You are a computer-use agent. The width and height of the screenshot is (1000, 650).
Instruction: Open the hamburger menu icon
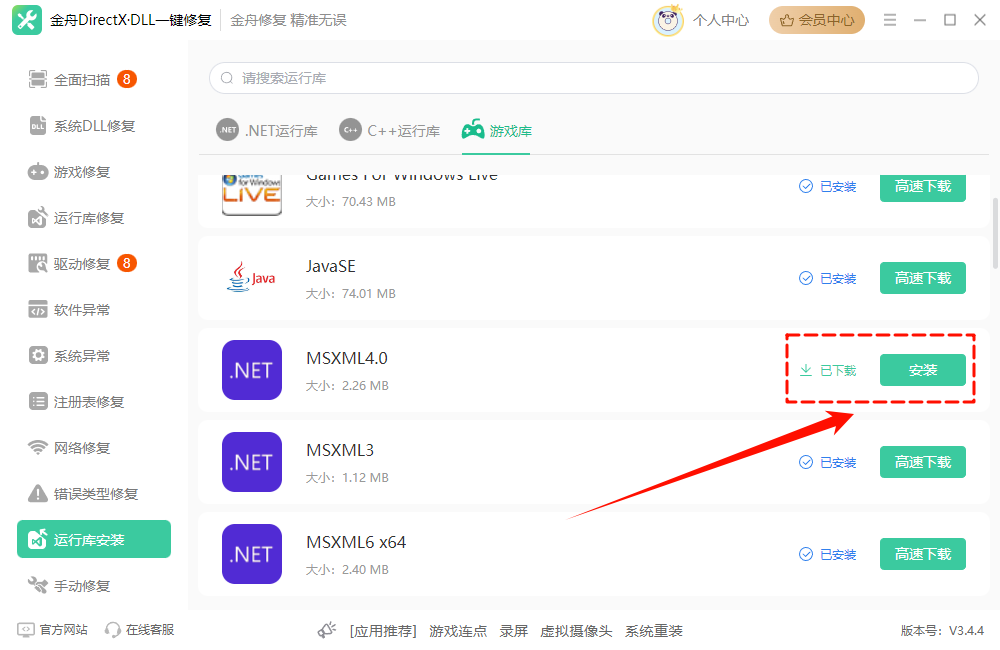click(x=890, y=20)
